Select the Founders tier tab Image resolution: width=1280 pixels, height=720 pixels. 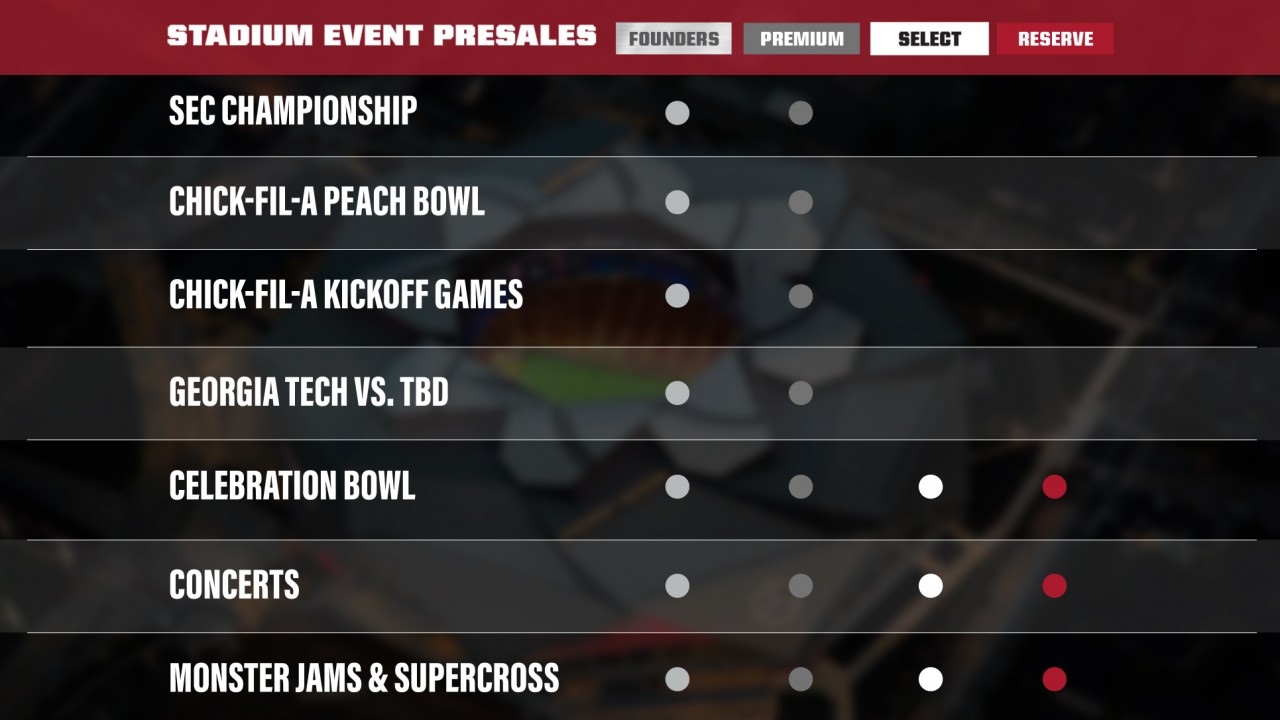point(673,39)
